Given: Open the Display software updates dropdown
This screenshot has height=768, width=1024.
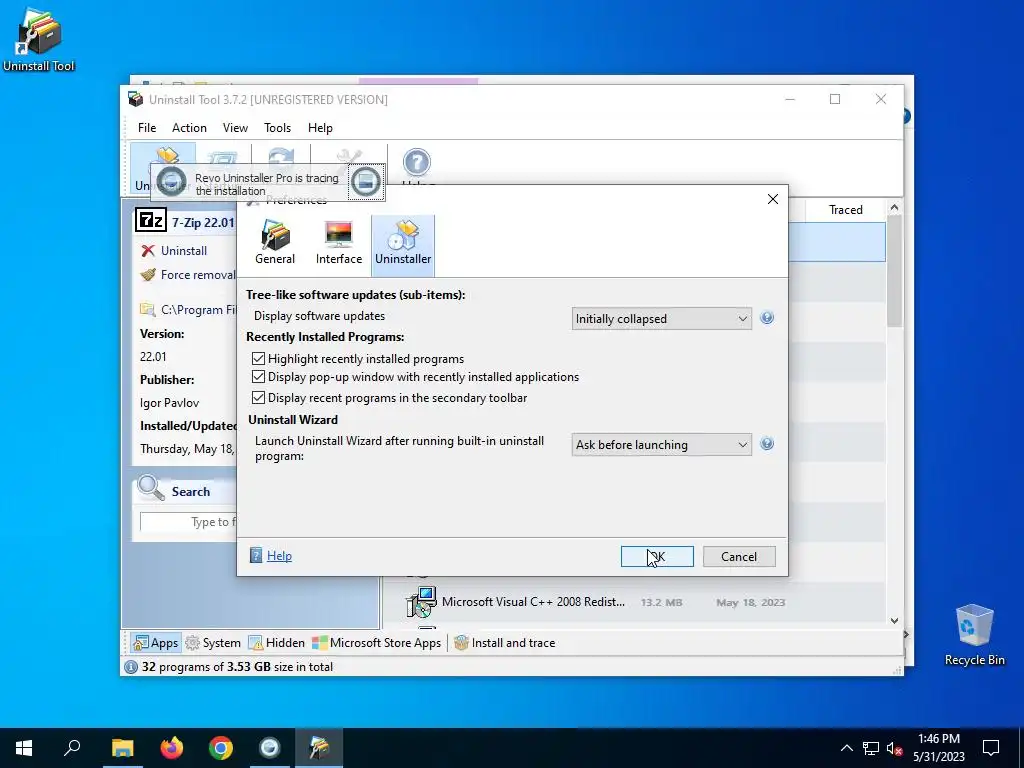Looking at the screenshot, I should [x=662, y=319].
